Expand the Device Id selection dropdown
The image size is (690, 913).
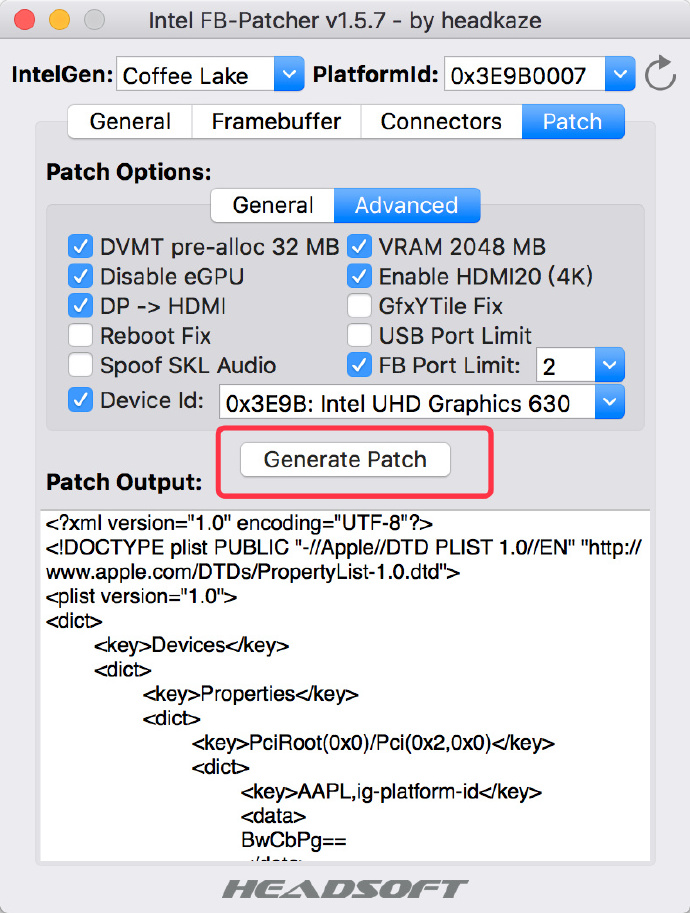click(610, 402)
